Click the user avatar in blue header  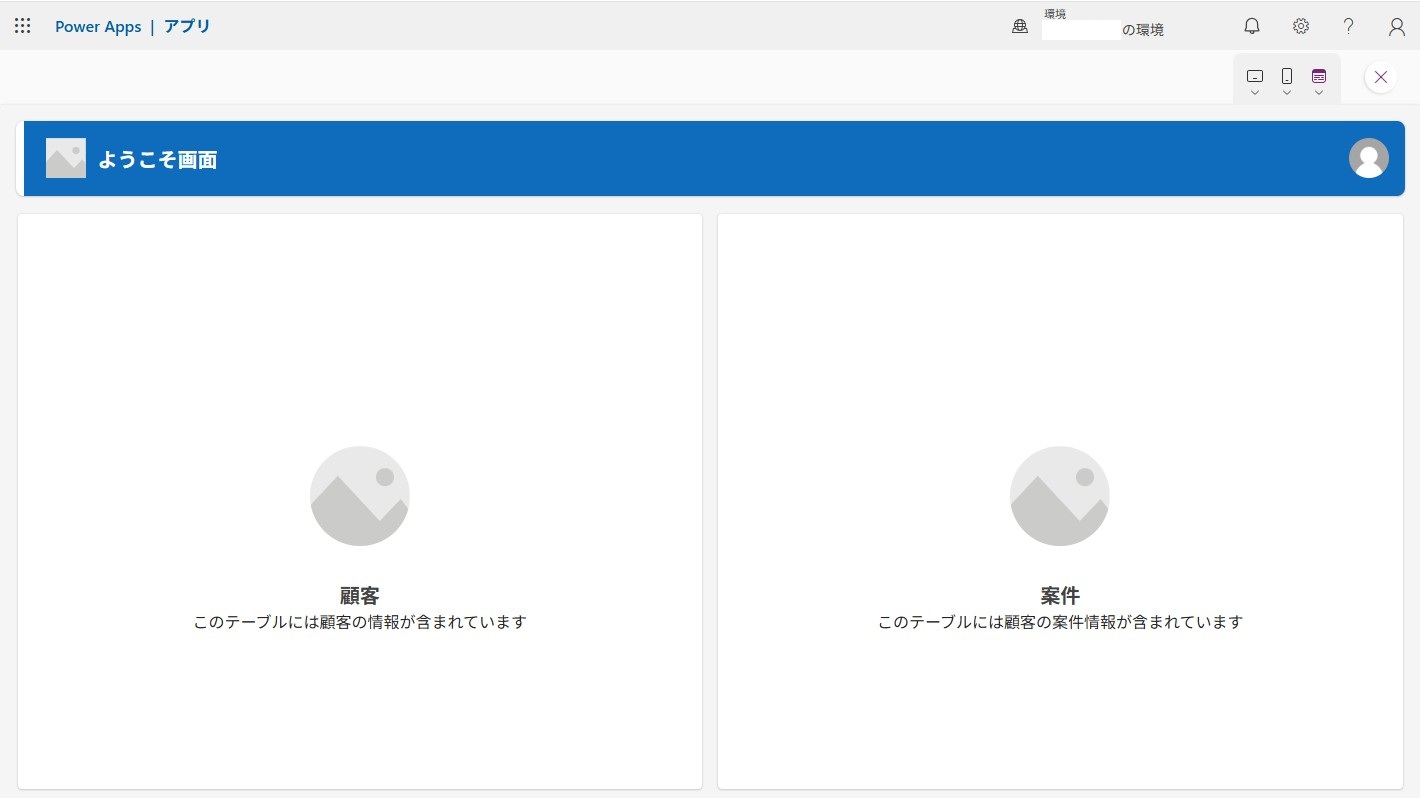click(1368, 158)
